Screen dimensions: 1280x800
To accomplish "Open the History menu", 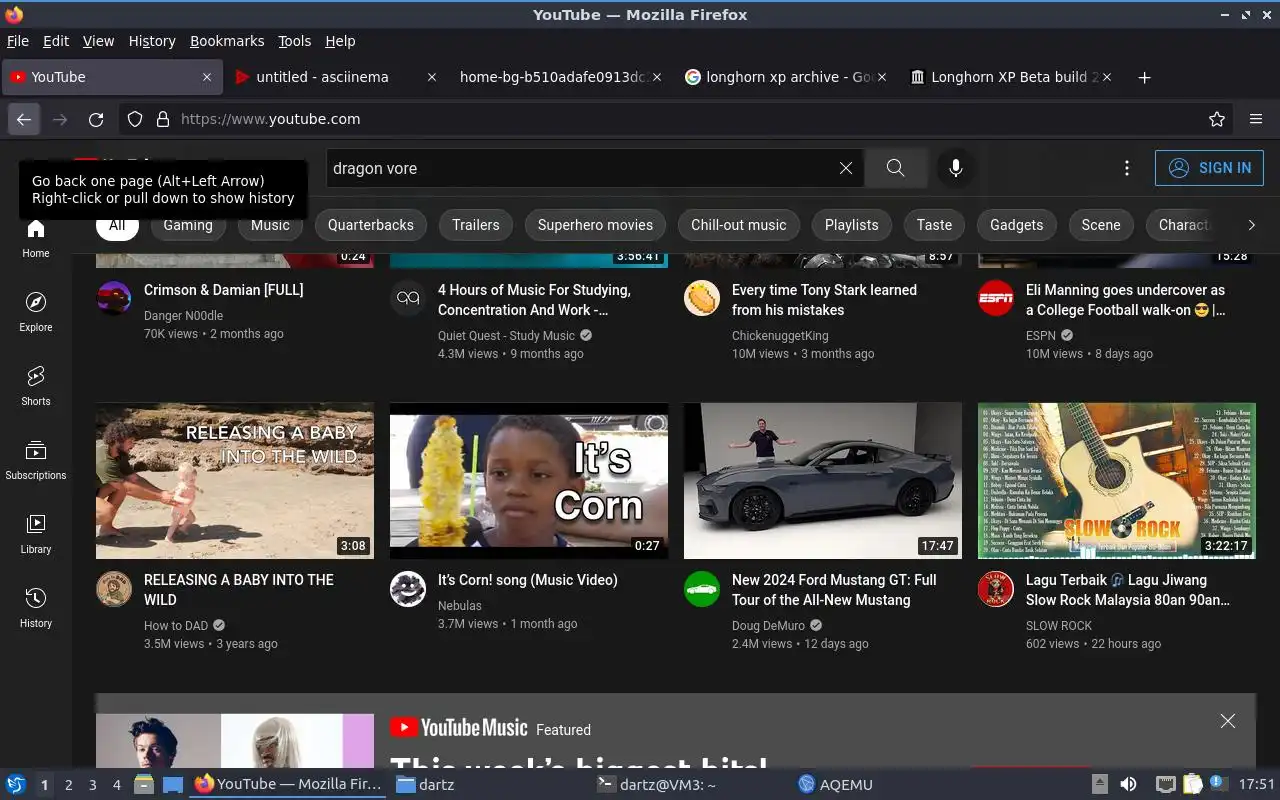I will pyautogui.click(x=152, y=41).
